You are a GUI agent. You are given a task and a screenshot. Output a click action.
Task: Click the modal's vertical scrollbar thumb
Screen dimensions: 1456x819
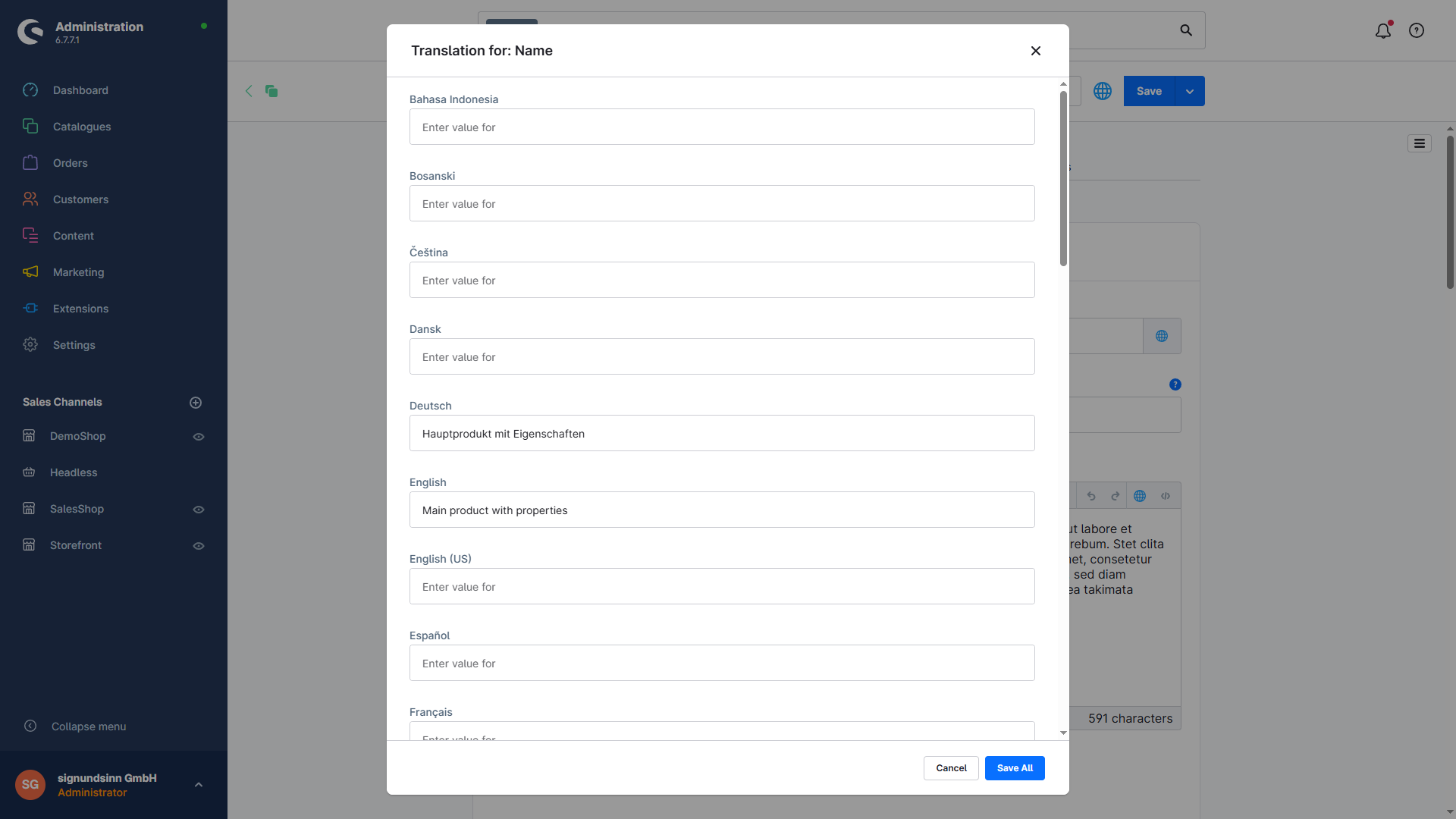[1063, 178]
